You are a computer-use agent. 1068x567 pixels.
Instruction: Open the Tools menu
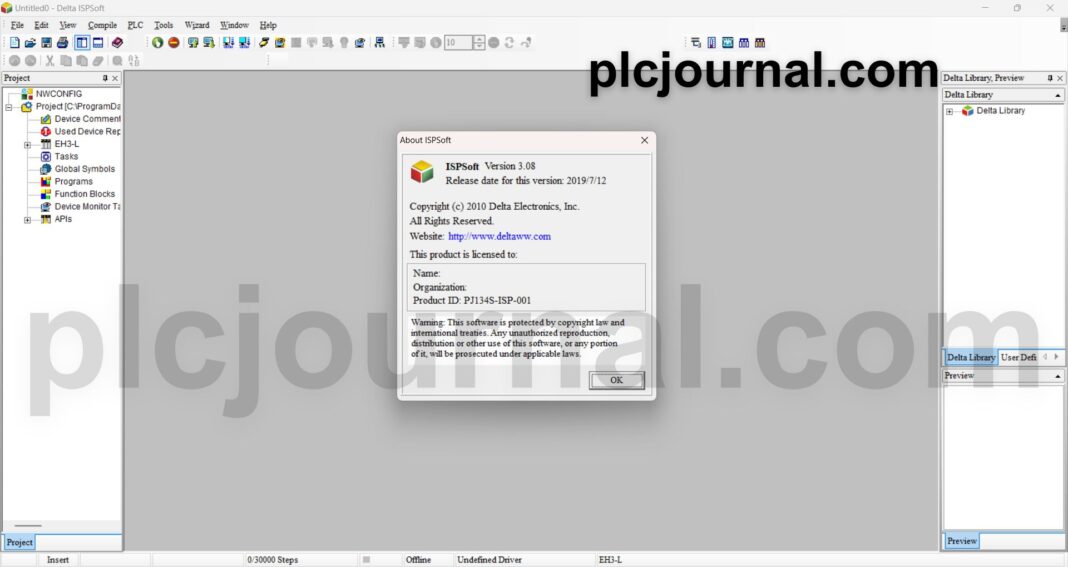click(163, 25)
